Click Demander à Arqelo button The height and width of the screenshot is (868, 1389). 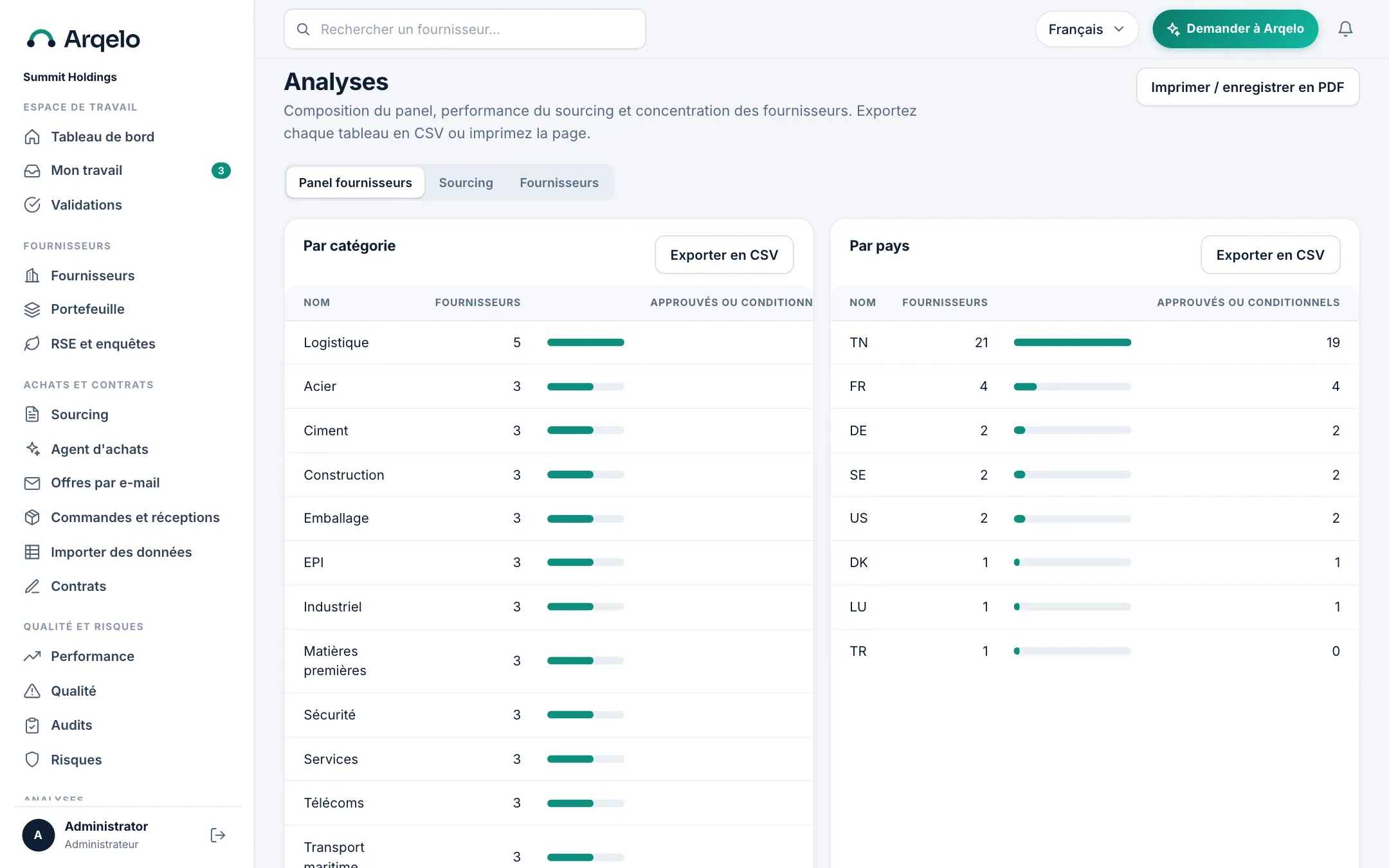[1235, 29]
